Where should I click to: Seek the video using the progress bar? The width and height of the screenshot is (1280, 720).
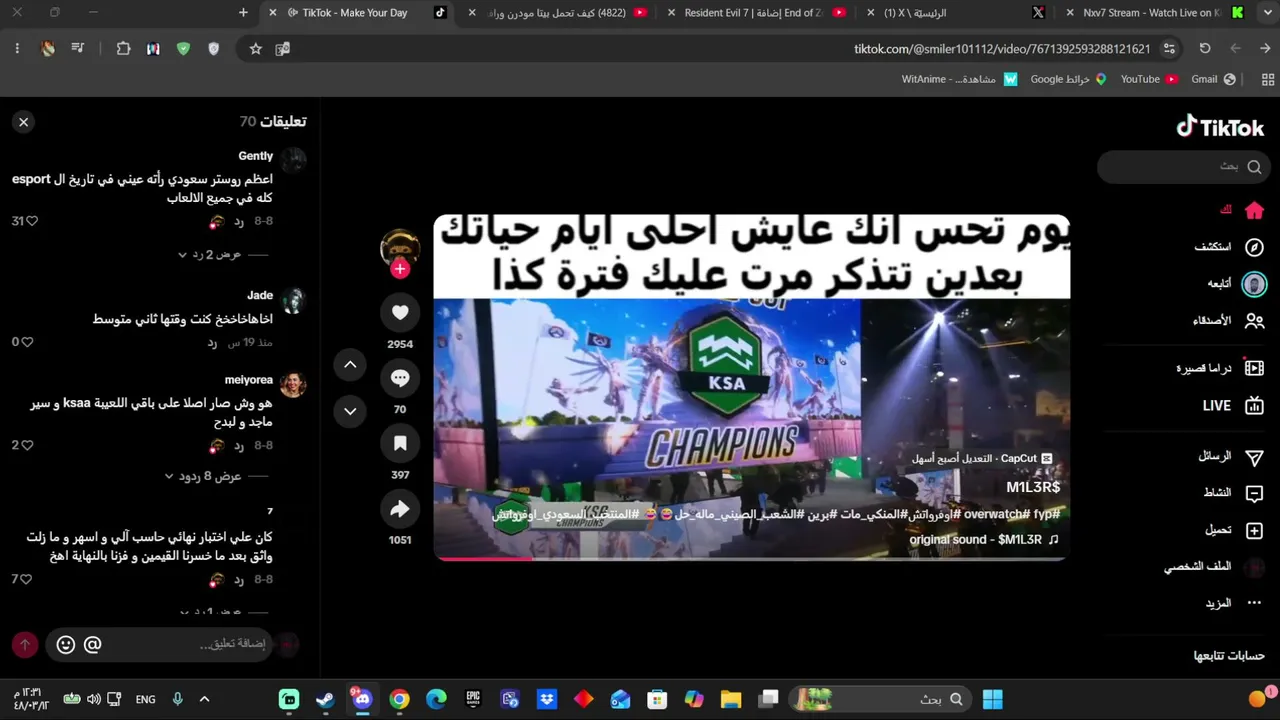pyautogui.click(x=752, y=558)
